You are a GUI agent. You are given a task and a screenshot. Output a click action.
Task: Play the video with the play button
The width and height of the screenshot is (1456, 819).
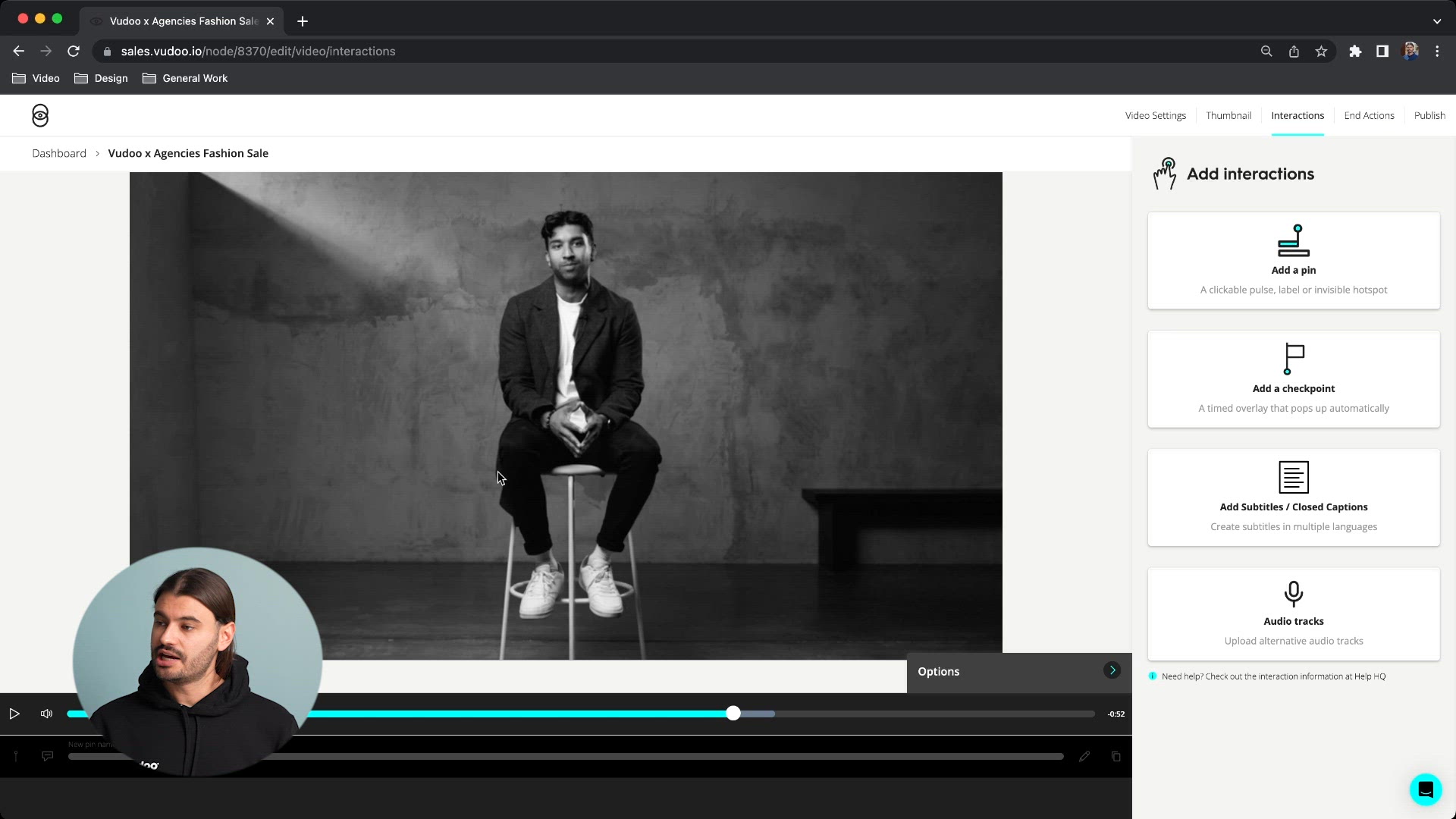tap(14, 714)
